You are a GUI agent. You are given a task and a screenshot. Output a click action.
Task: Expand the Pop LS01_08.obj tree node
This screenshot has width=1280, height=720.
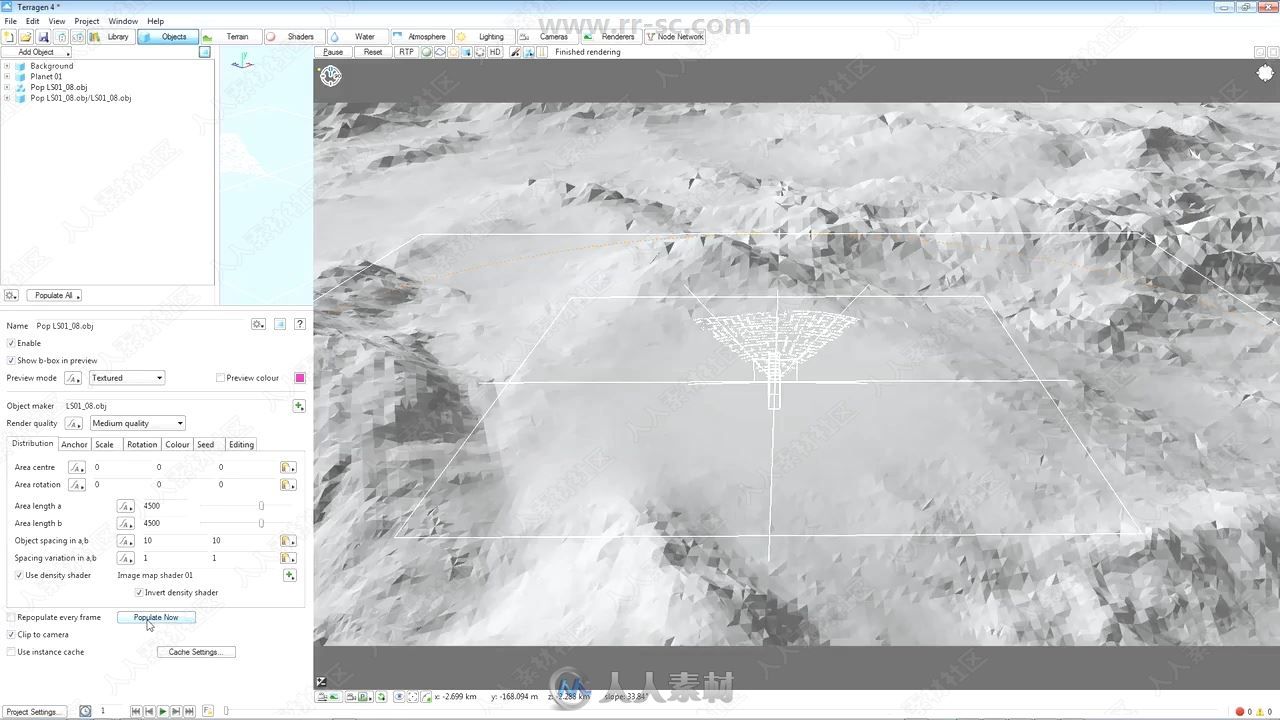[x=7, y=87]
